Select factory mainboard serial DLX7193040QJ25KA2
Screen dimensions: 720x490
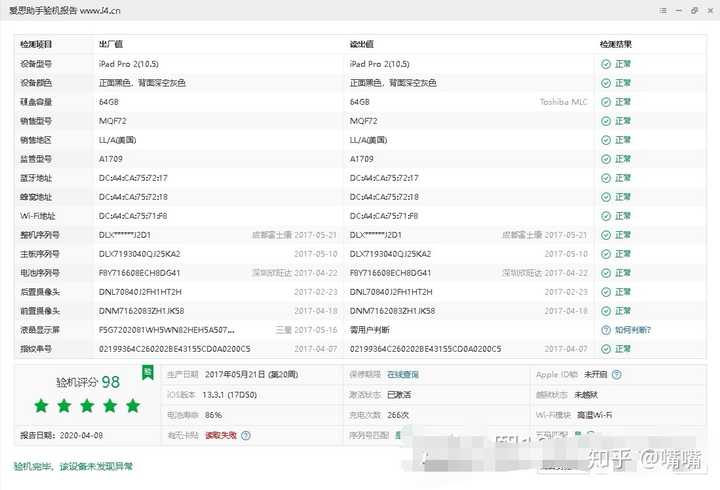[x=140, y=254]
